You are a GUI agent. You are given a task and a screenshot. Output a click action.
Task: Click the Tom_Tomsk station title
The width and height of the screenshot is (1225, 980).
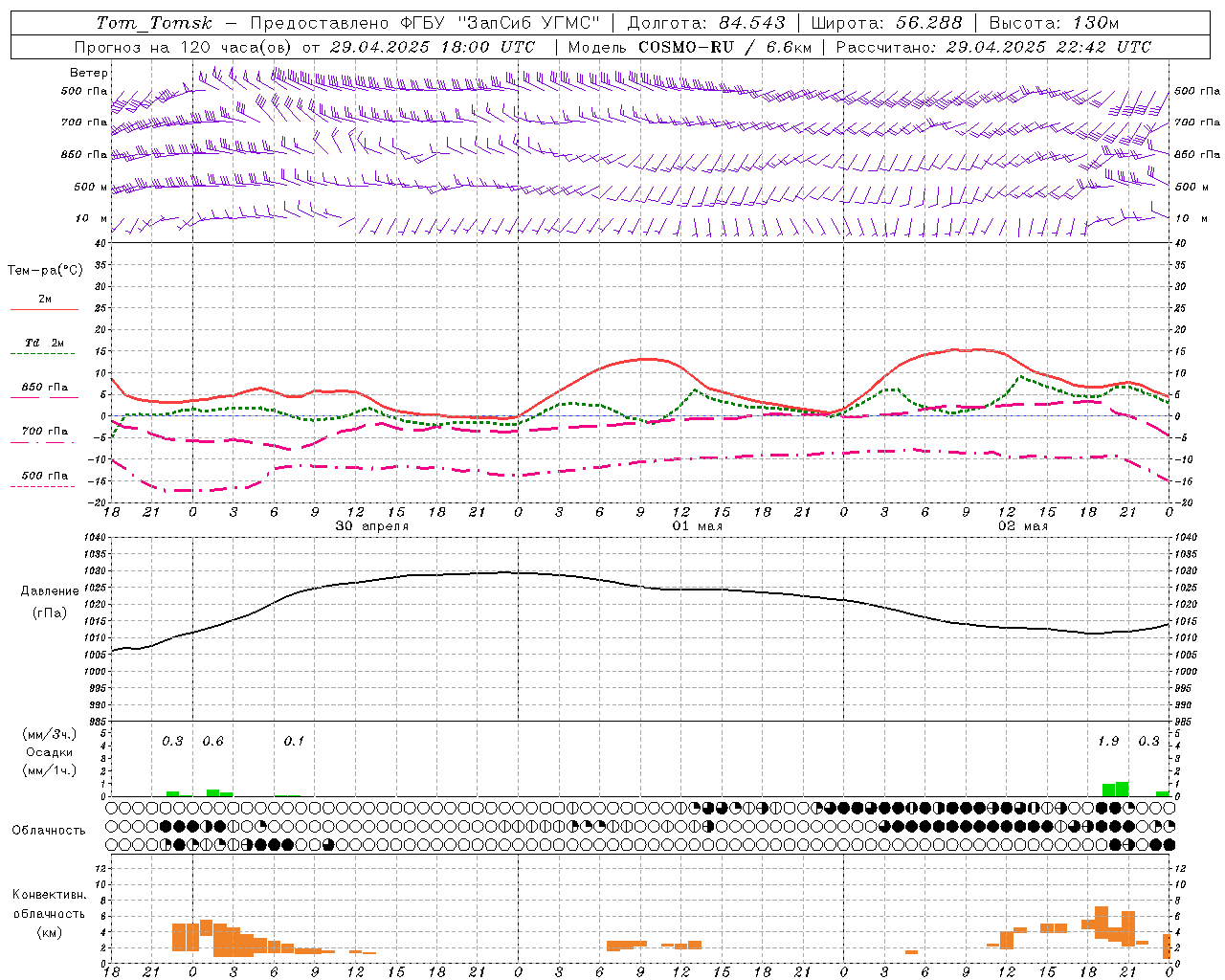point(154,23)
